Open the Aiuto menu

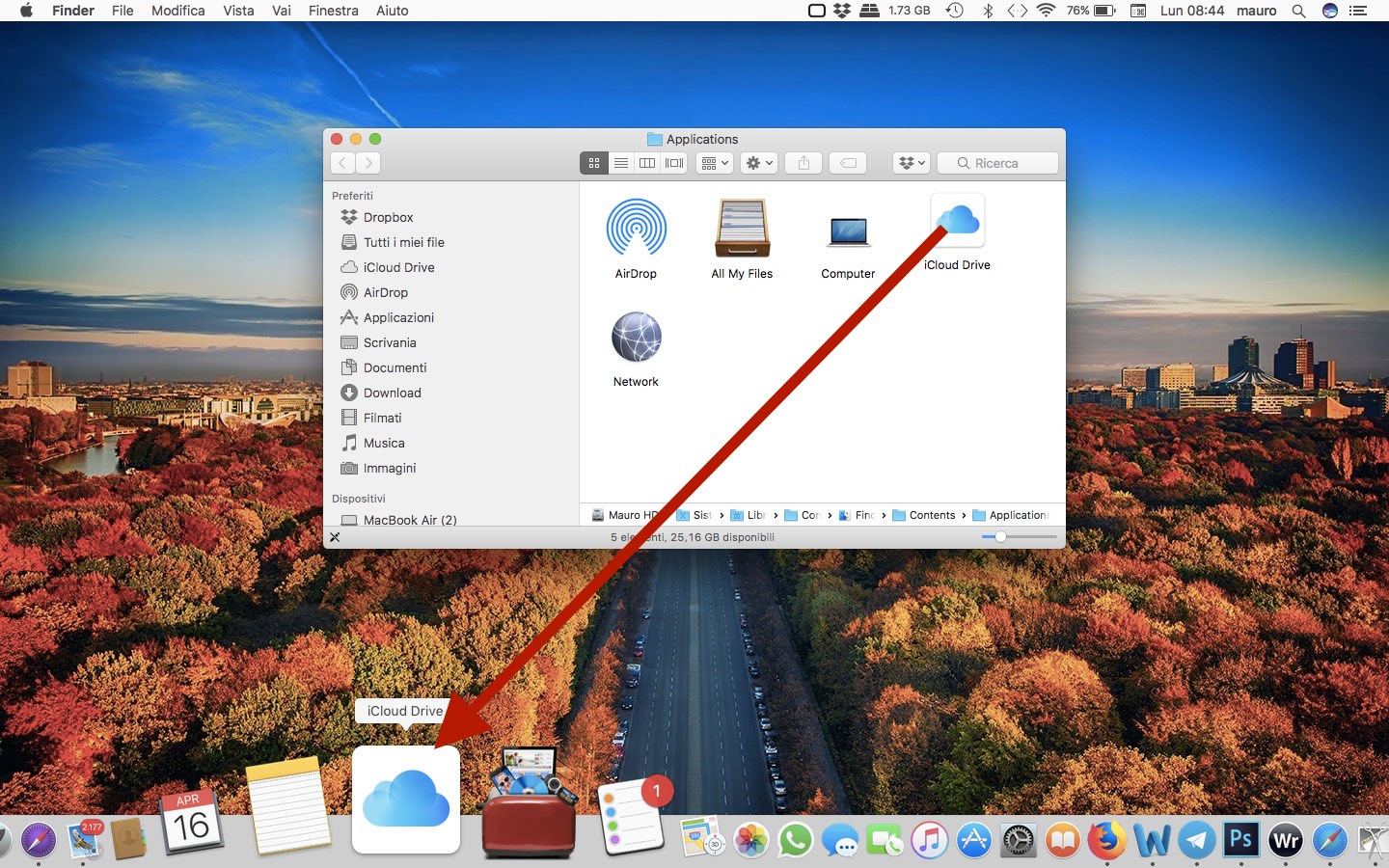click(x=393, y=11)
